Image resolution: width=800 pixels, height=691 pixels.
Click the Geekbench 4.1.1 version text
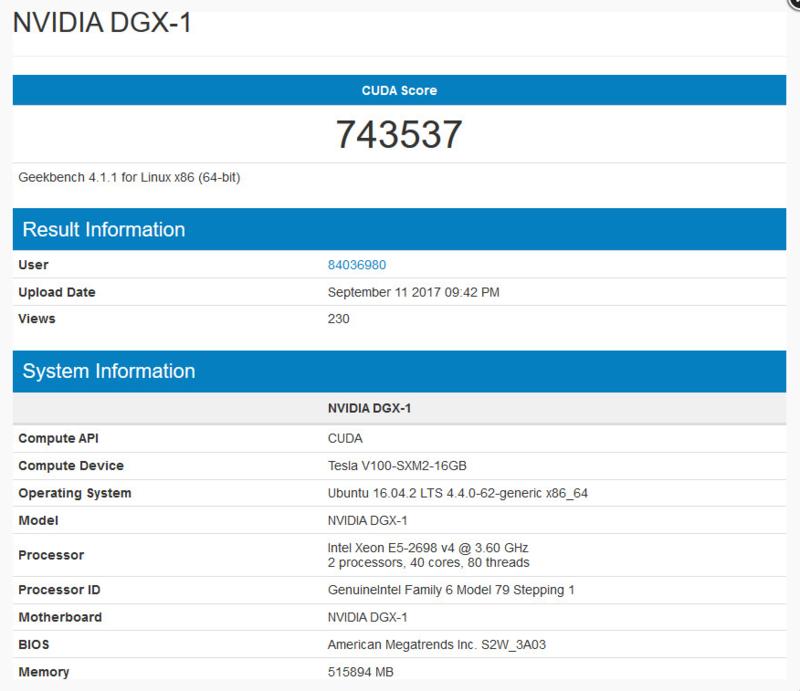[x=129, y=178]
